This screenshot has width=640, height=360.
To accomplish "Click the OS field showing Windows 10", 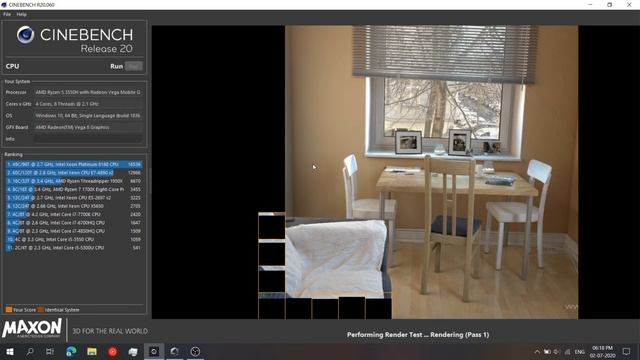I will pyautogui.click(x=88, y=116).
